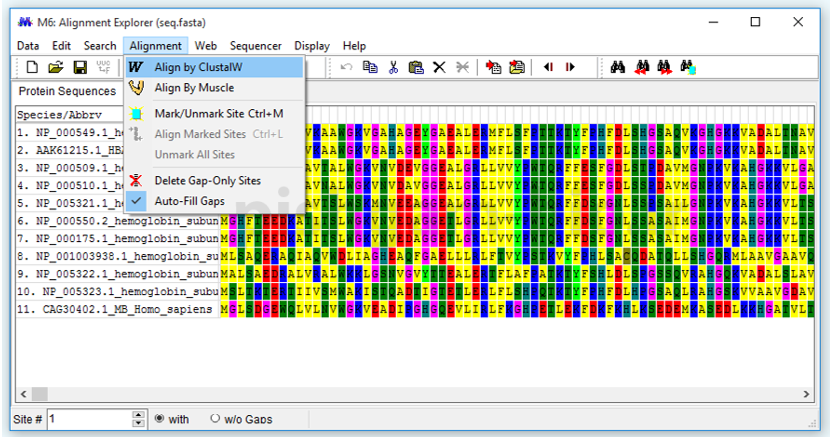
Task: Choose Align By Muscle
Action: coord(194,88)
